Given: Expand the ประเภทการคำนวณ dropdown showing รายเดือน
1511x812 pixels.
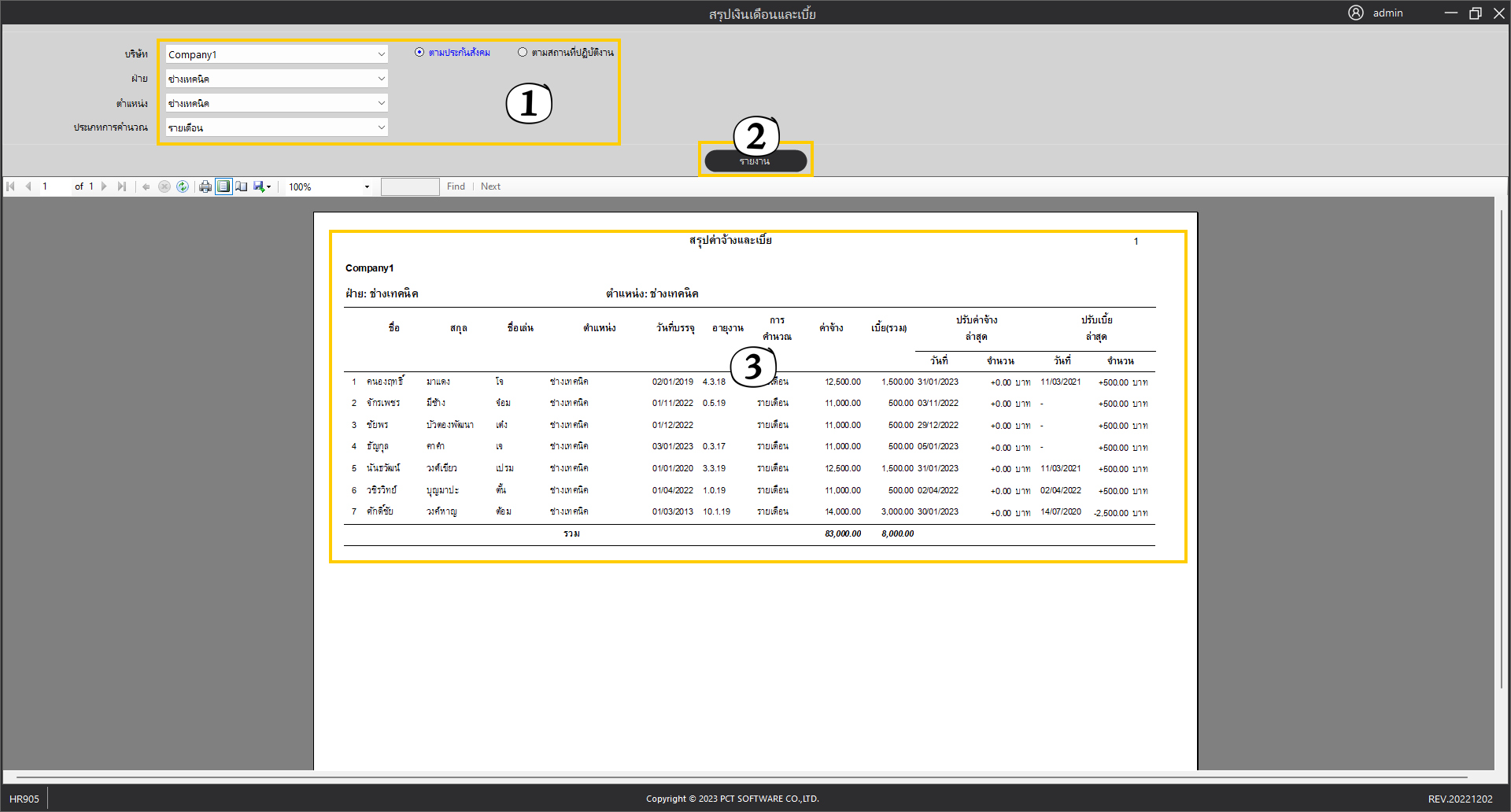Looking at the screenshot, I should tap(381, 127).
